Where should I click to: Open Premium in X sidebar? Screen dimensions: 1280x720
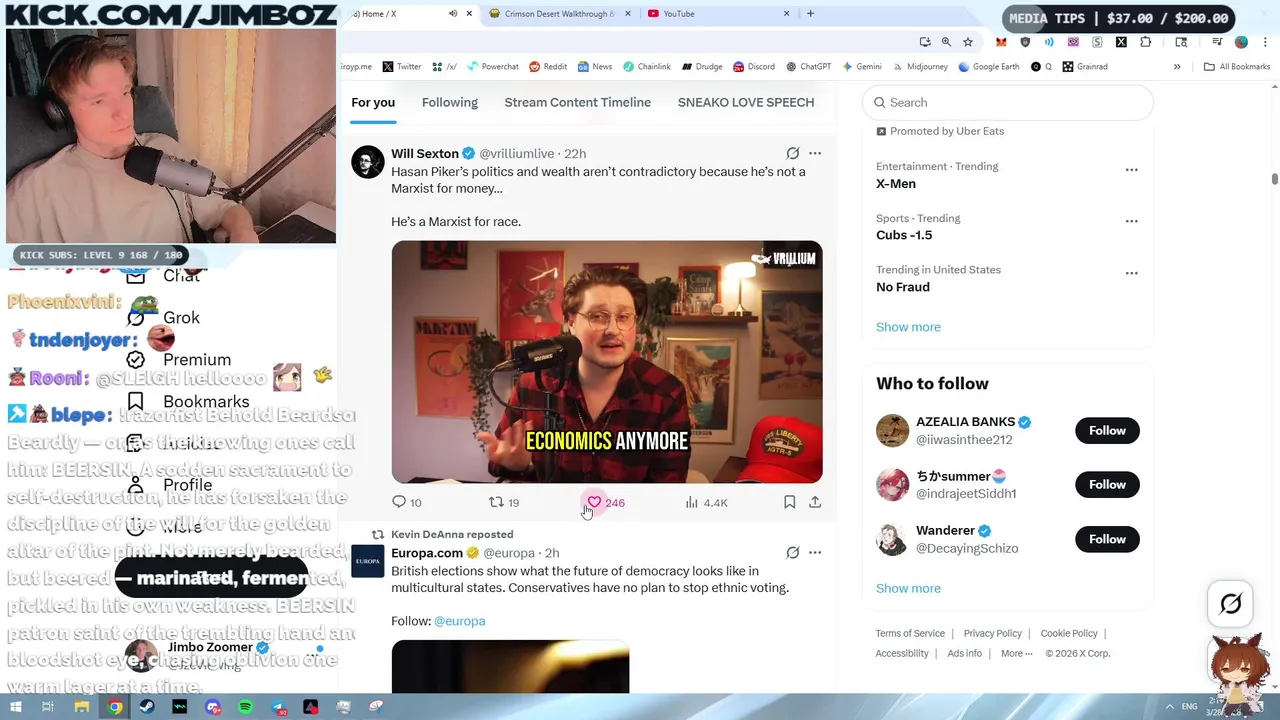(x=178, y=359)
